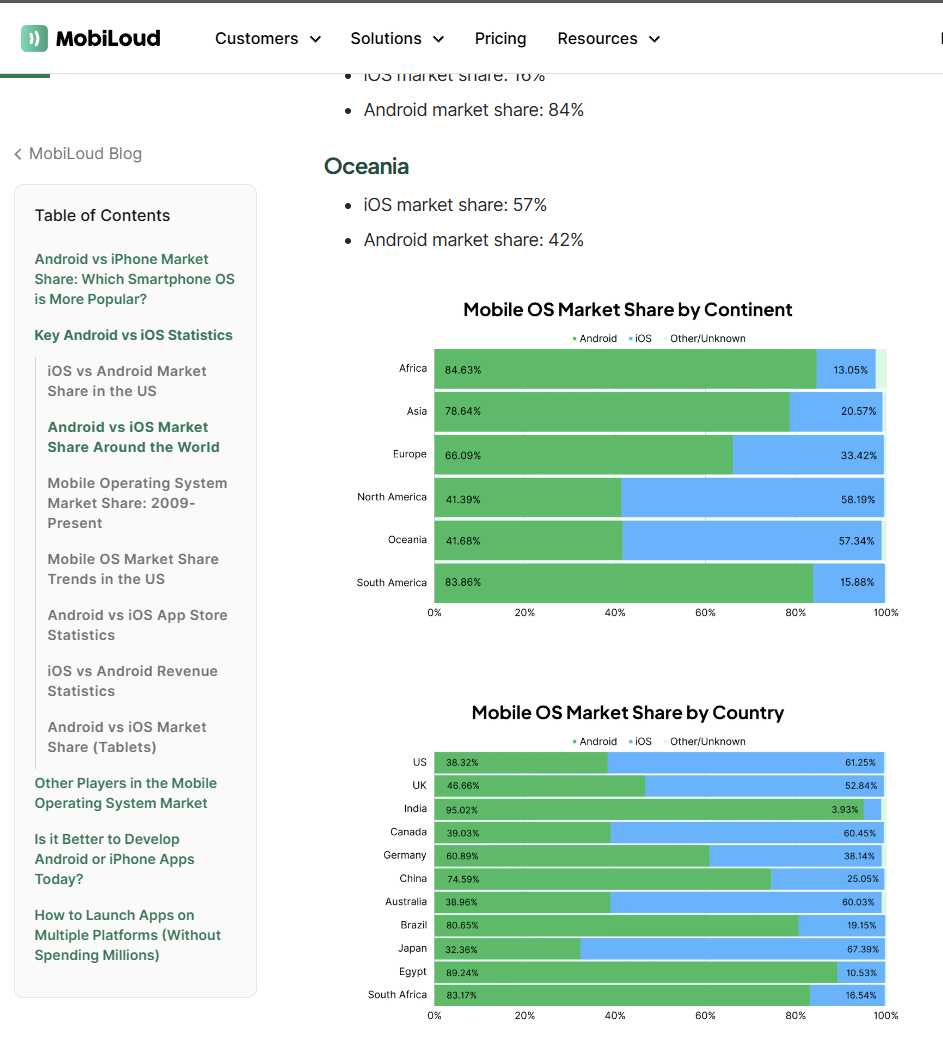Click the UK Android bar 46.66%
Screen dimensions: 943x1042
(540, 786)
